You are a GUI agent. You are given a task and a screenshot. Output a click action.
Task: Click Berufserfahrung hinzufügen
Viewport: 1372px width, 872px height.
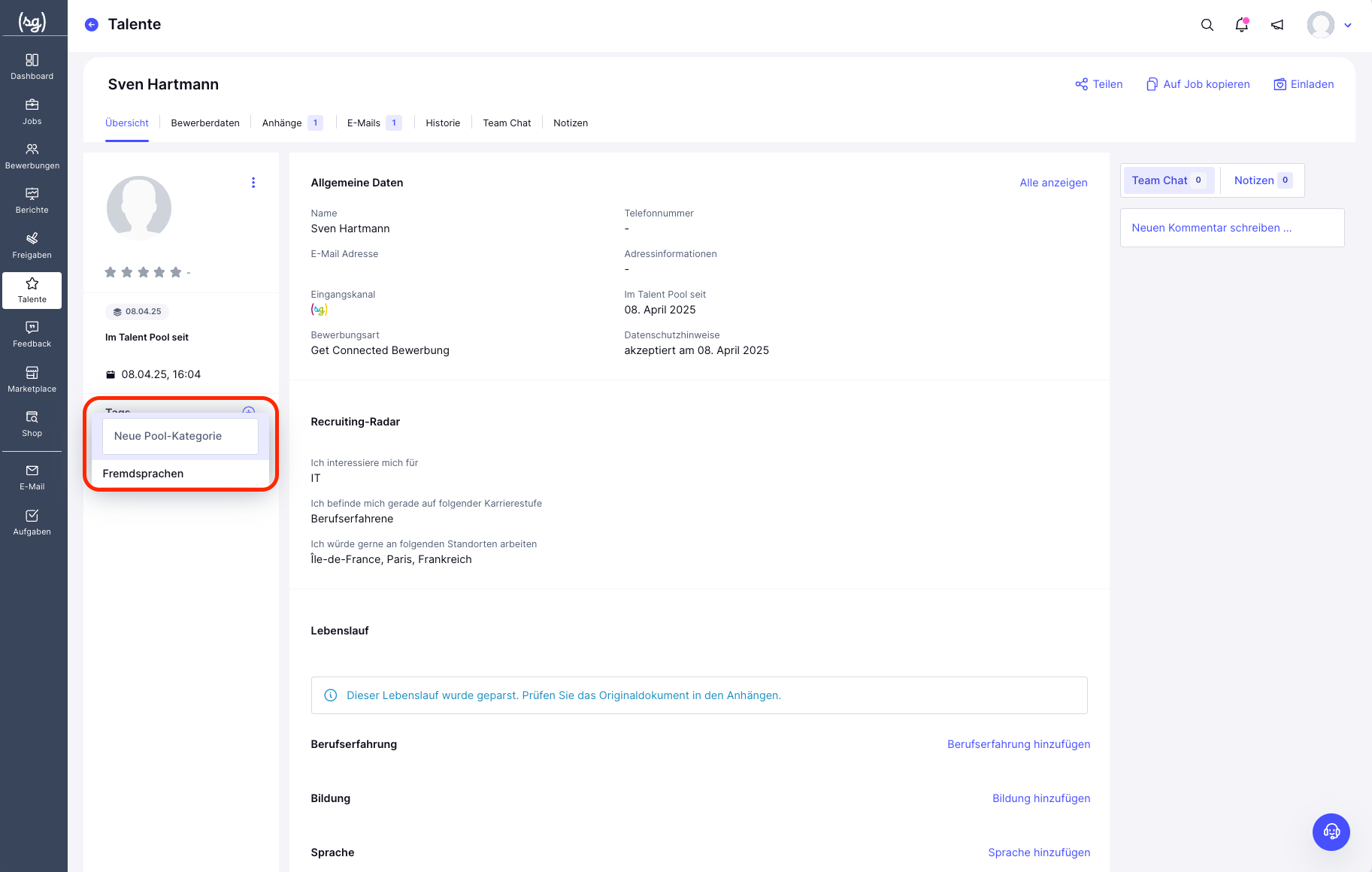pyautogui.click(x=1019, y=744)
